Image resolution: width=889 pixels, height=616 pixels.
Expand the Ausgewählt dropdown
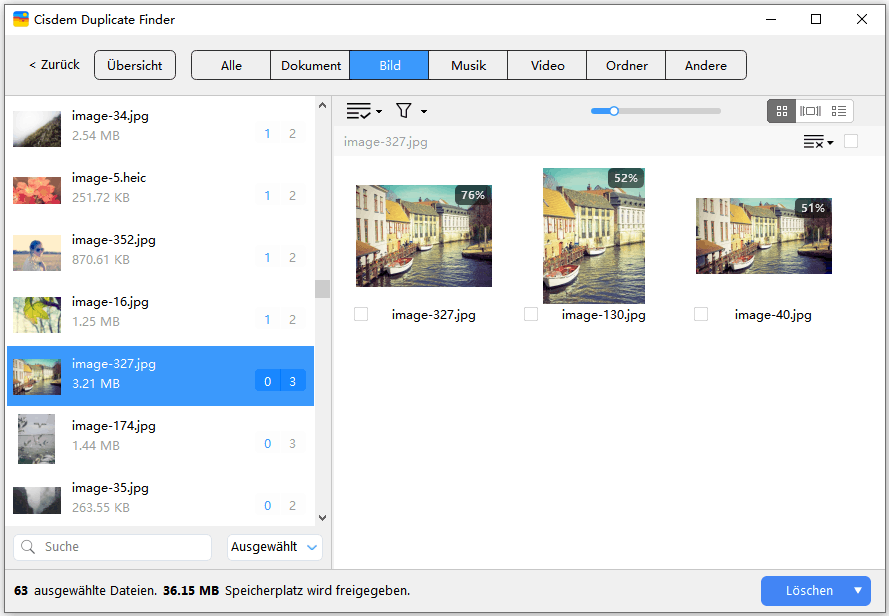coord(275,547)
